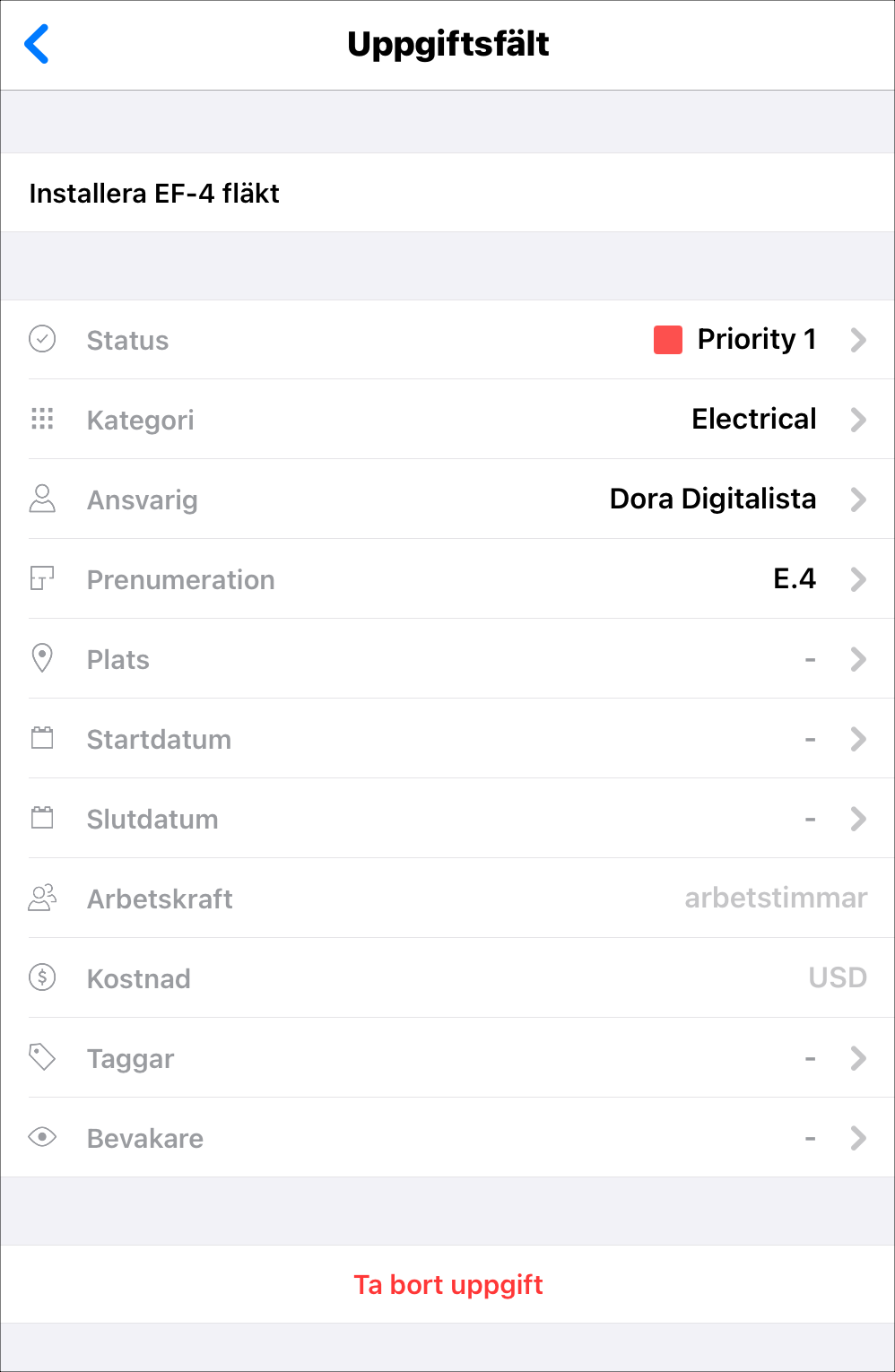The height and width of the screenshot is (1372, 895).
Task: Go back using the blue back arrow
Action: point(36,44)
